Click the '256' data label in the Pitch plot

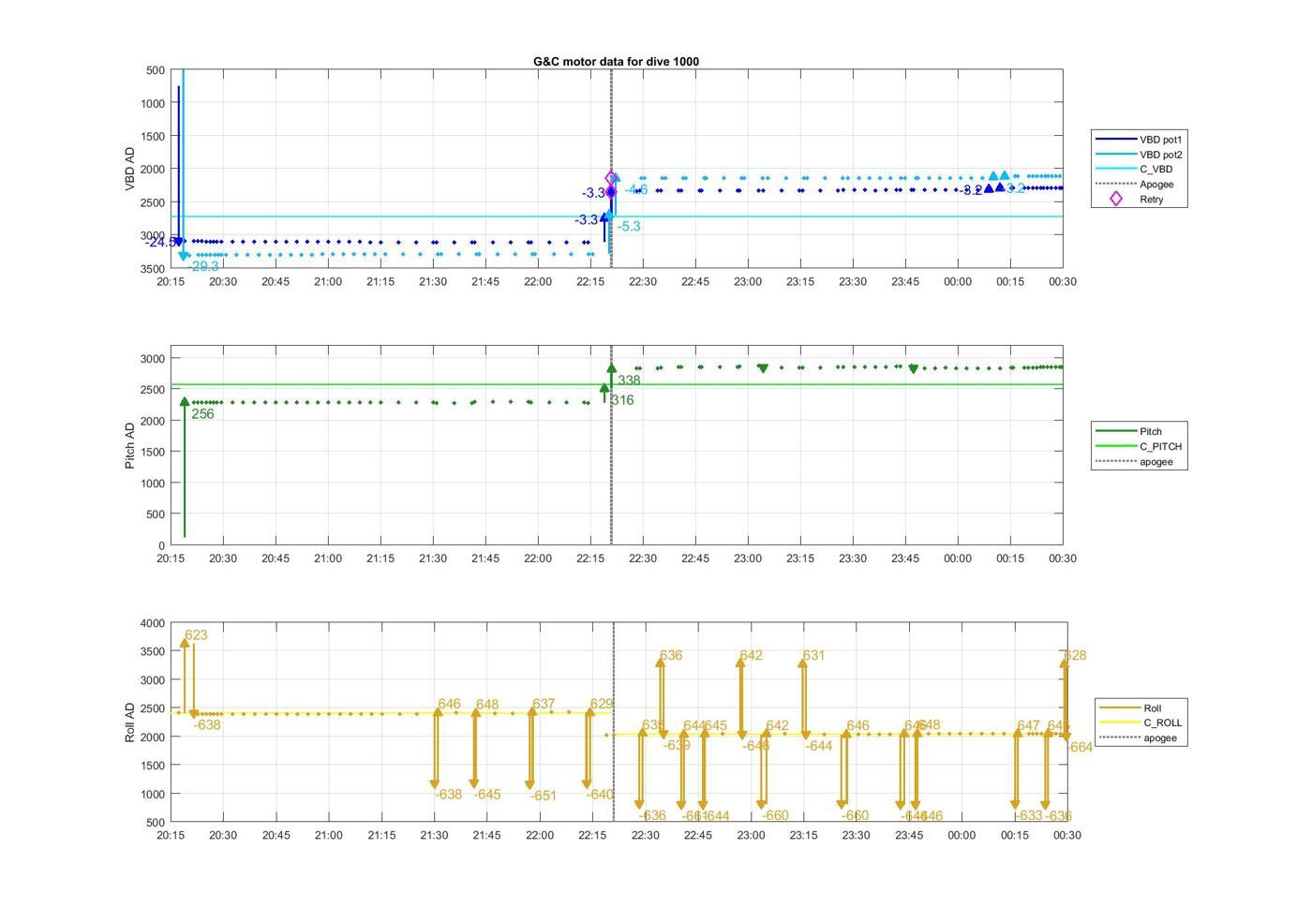(x=202, y=414)
